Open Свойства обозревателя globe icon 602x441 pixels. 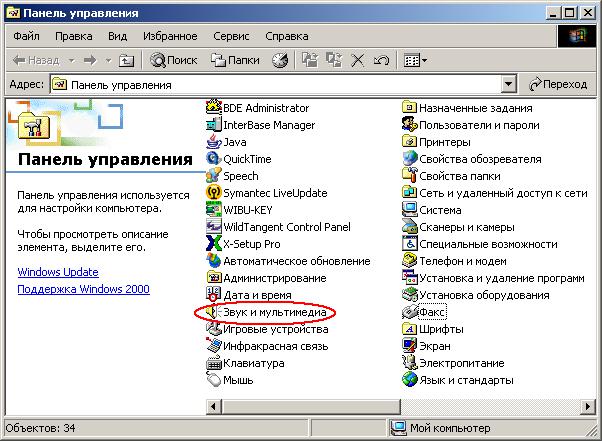pyautogui.click(x=410, y=159)
